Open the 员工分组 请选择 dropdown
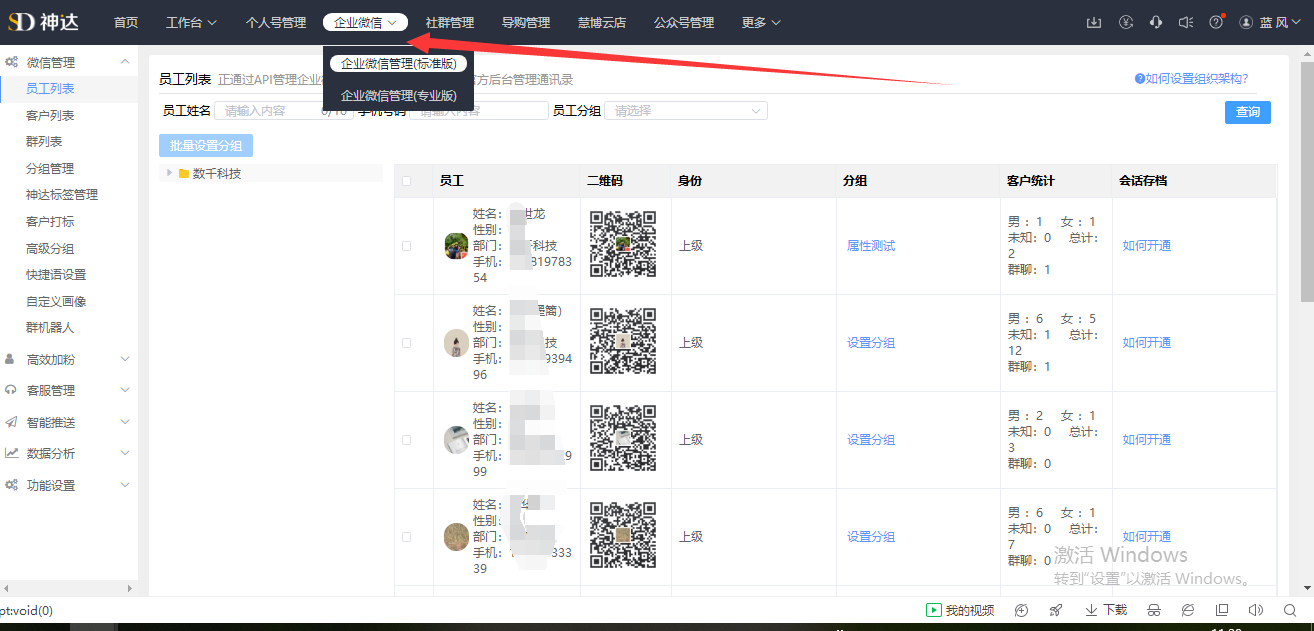 tap(687, 111)
